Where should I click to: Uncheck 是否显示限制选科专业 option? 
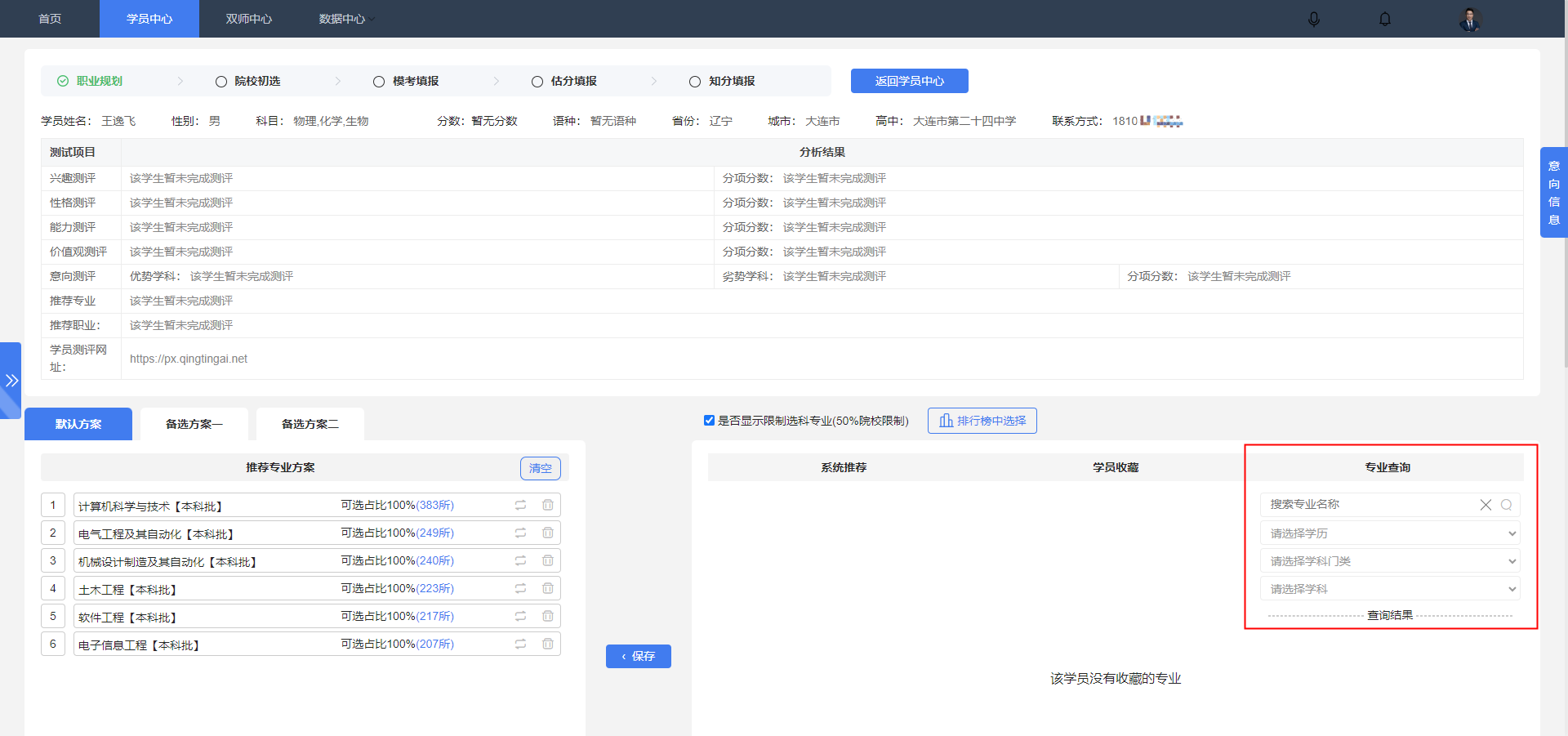tap(709, 420)
